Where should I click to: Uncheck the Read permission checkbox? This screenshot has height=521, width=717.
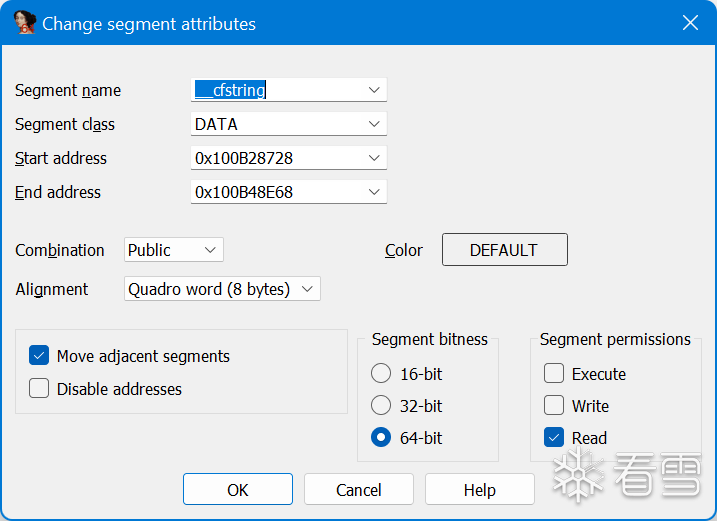(x=554, y=438)
